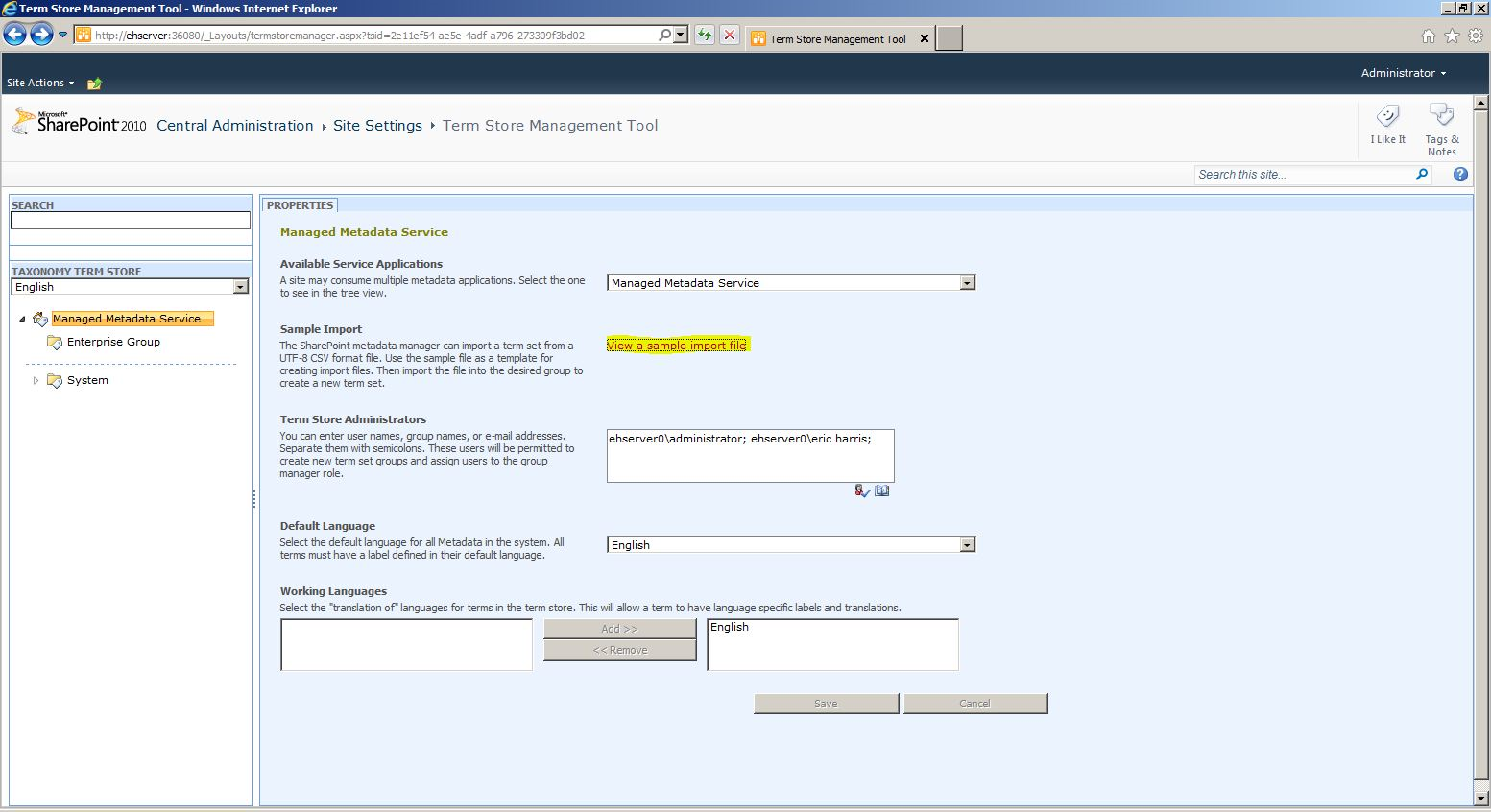1491x812 pixels.
Task: Open the address bar autocomplete dropdown arrow
Action: [681, 36]
